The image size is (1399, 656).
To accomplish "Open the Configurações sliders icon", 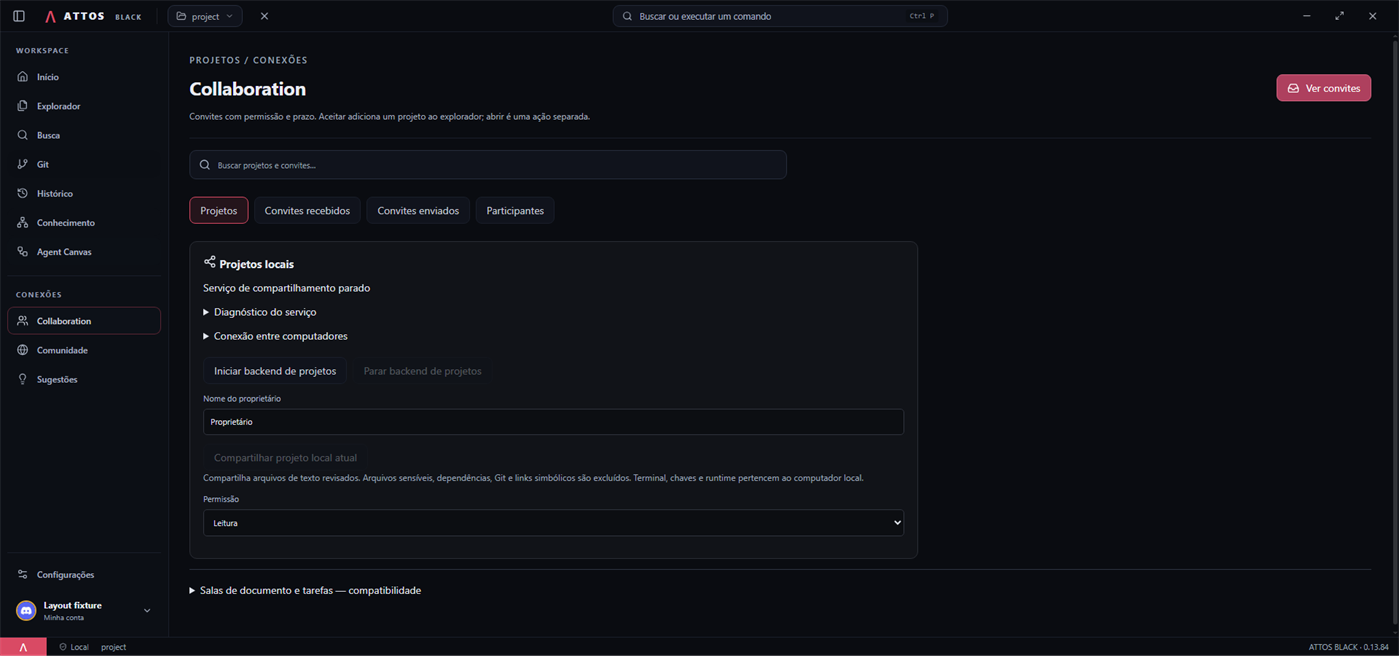I will (x=23, y=575).
